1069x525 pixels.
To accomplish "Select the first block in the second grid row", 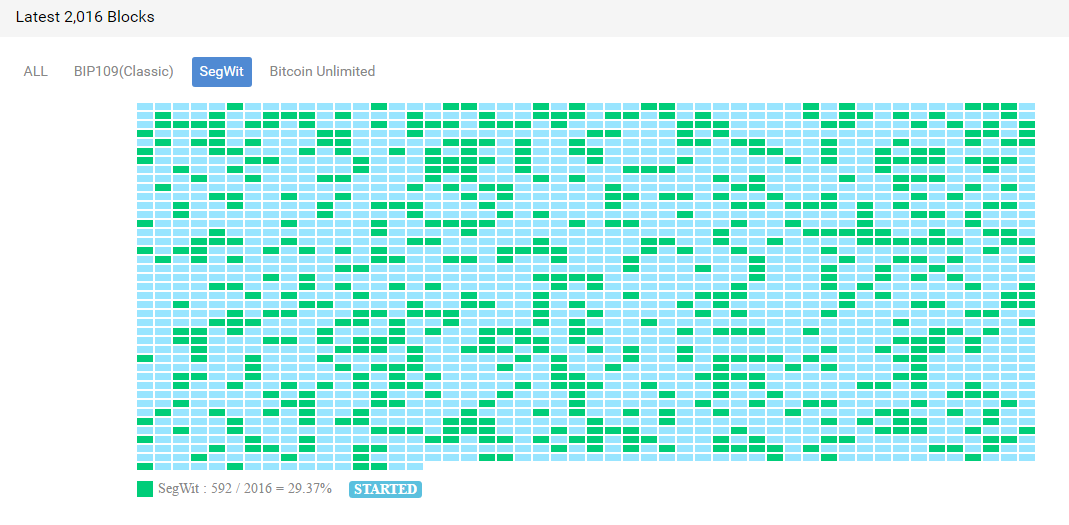I will tap(145, 115).
